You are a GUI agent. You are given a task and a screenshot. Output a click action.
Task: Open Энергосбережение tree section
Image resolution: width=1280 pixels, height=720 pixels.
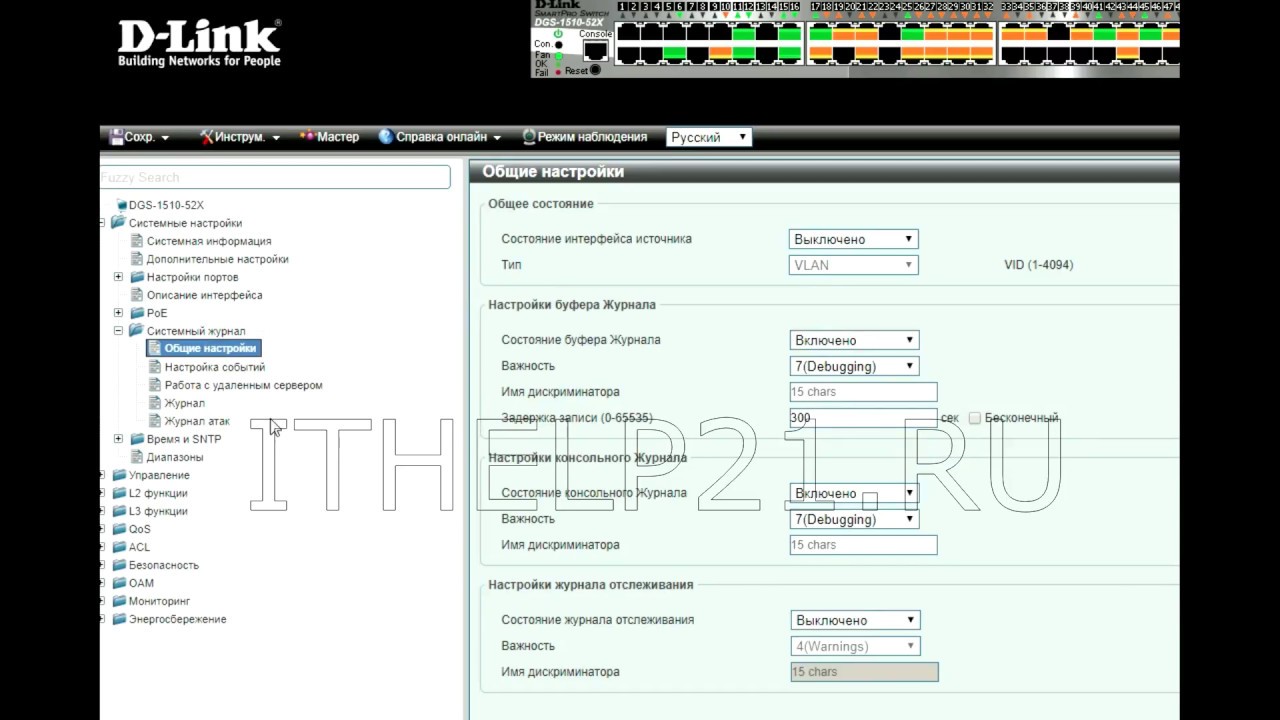[x=178, y=619]
